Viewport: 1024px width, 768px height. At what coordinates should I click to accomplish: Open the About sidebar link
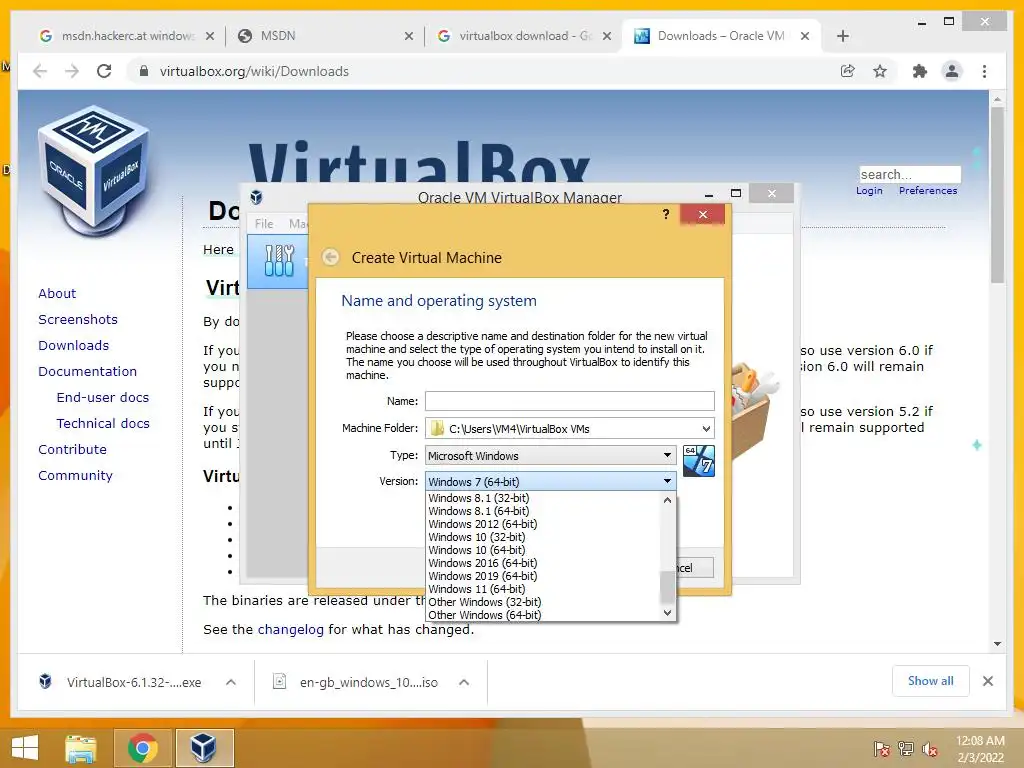click(57, 293)
